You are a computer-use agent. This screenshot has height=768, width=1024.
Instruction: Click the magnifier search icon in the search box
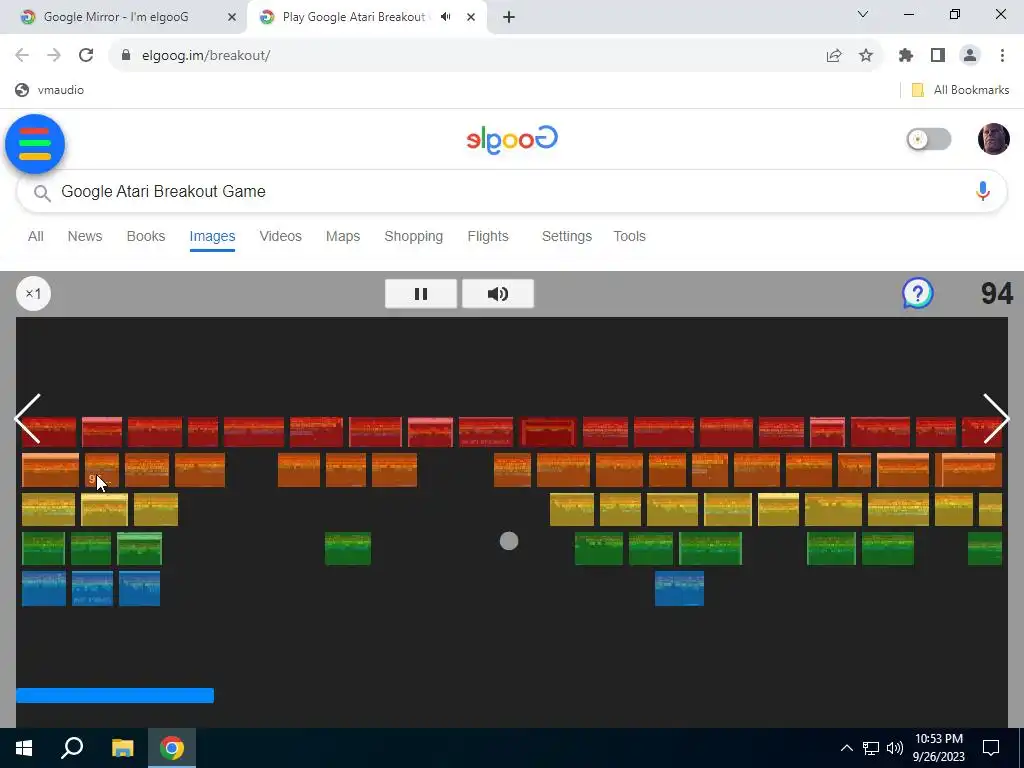42,193
